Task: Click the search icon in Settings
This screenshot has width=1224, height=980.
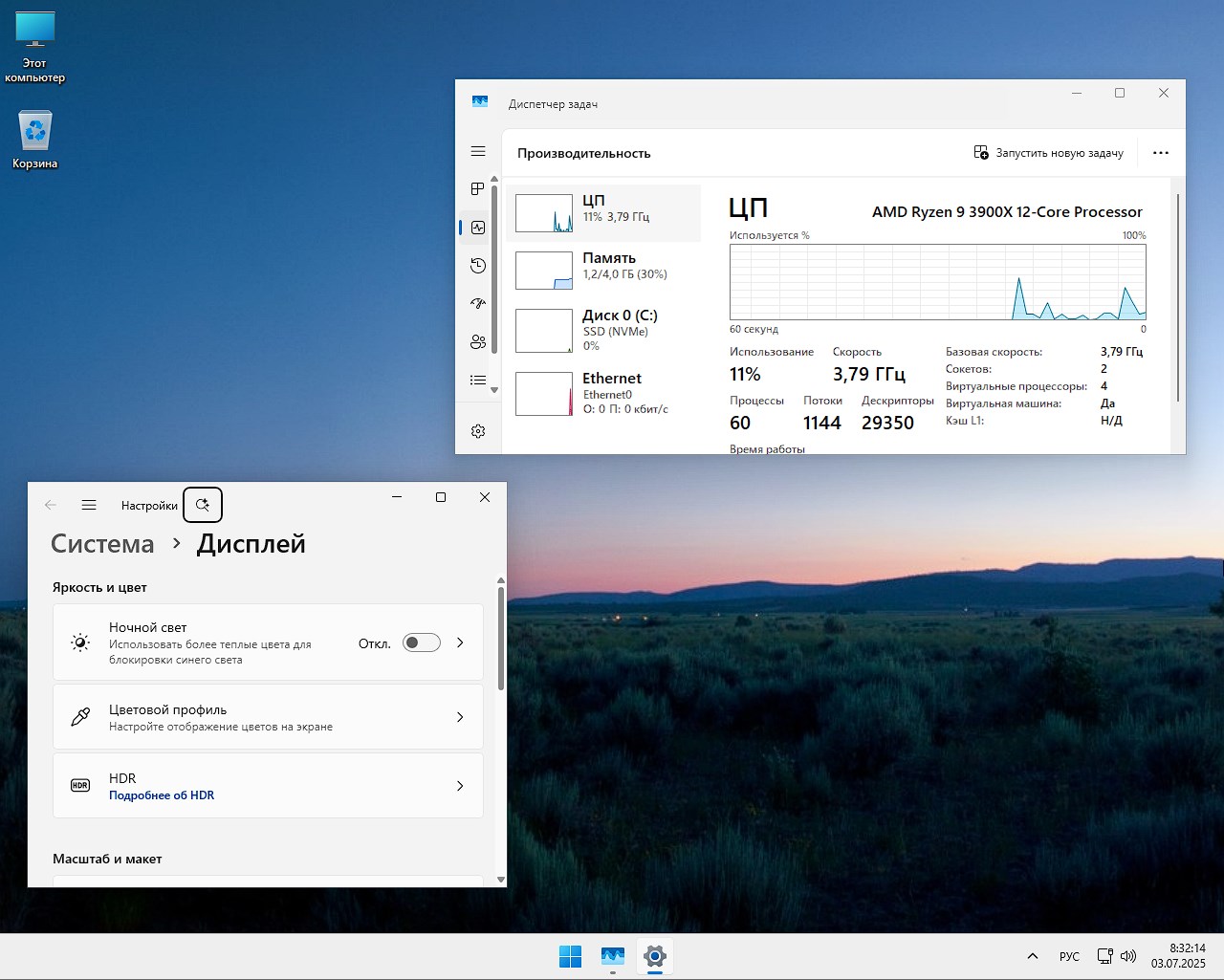Action: click(x=203, y=505)
